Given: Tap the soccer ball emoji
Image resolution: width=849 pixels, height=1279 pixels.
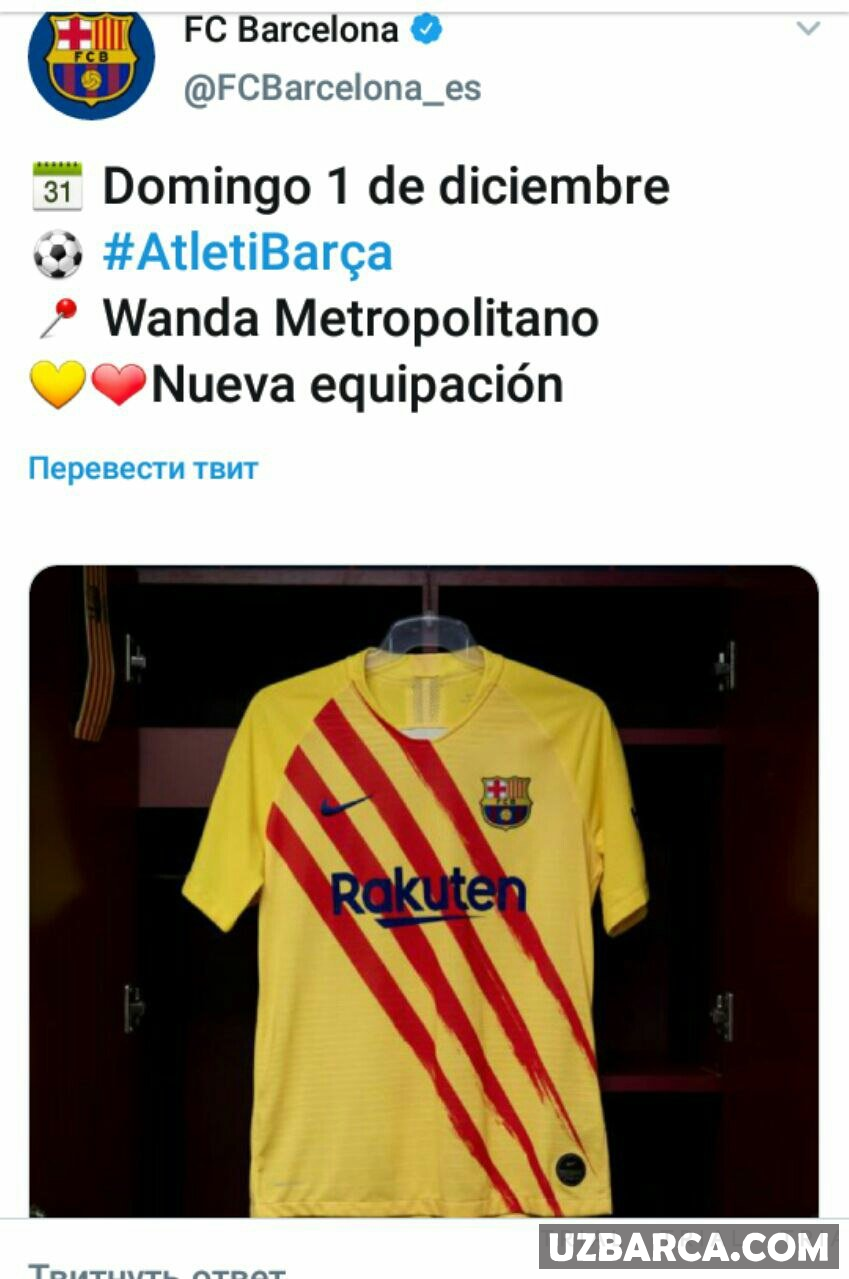Looking at the screenshot, I should click(57, 254).
